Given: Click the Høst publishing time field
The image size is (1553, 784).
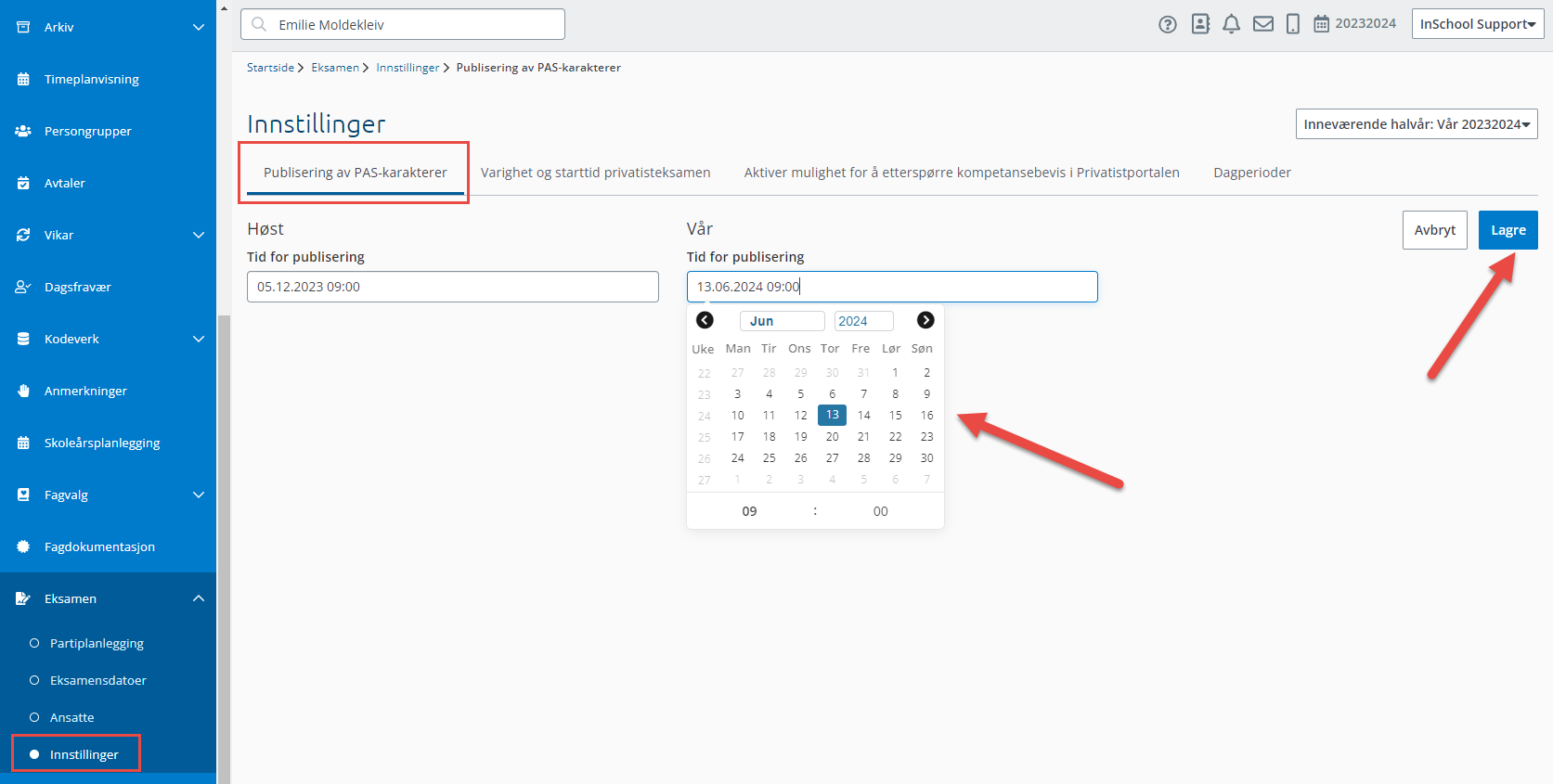Looking at the screenshot, I should (452, 287).
